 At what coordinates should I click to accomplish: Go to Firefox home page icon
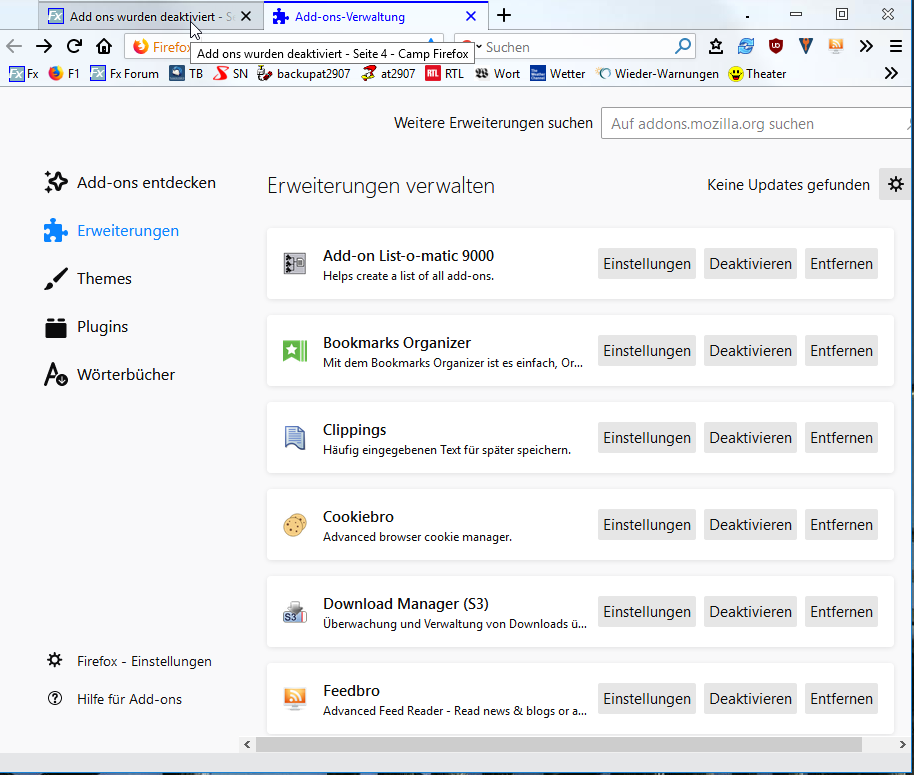(x=104, y=46)
